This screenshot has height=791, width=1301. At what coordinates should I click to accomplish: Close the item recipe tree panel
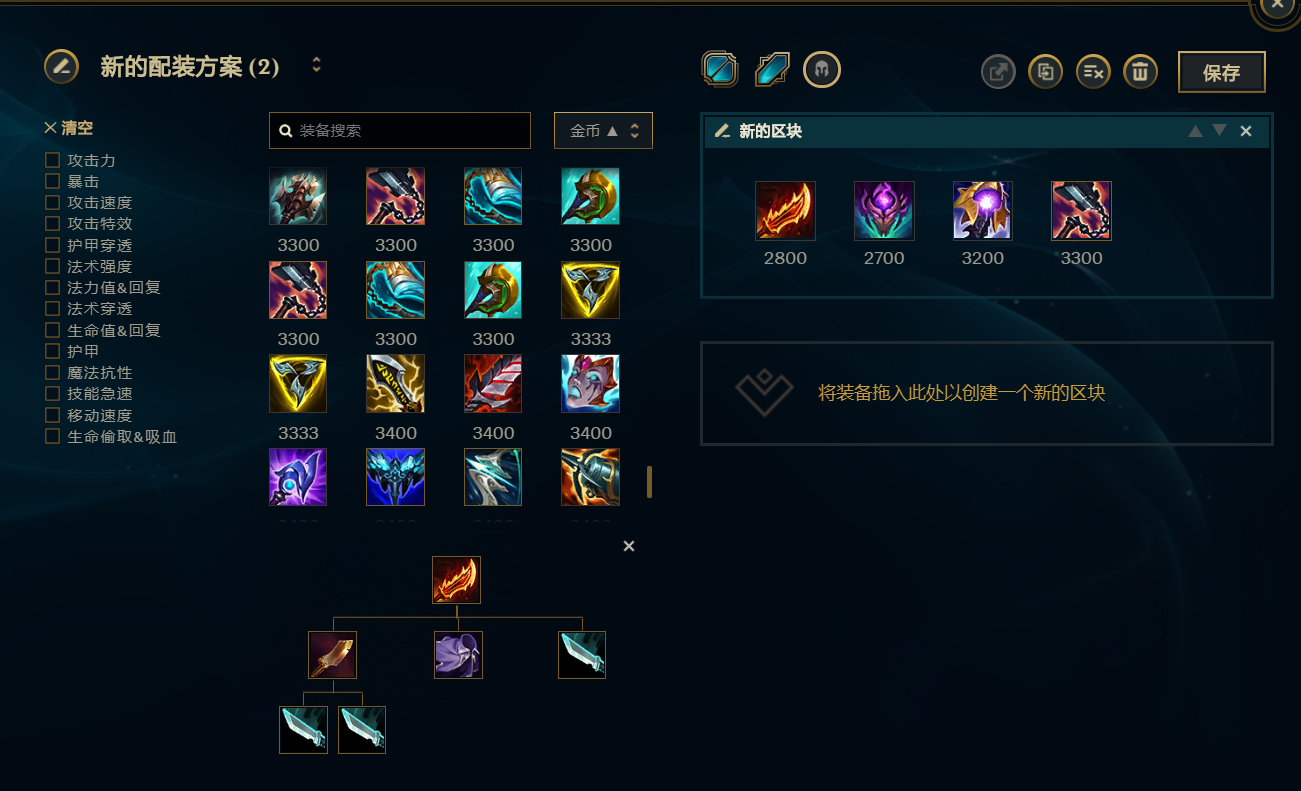[x=629, y=546]
